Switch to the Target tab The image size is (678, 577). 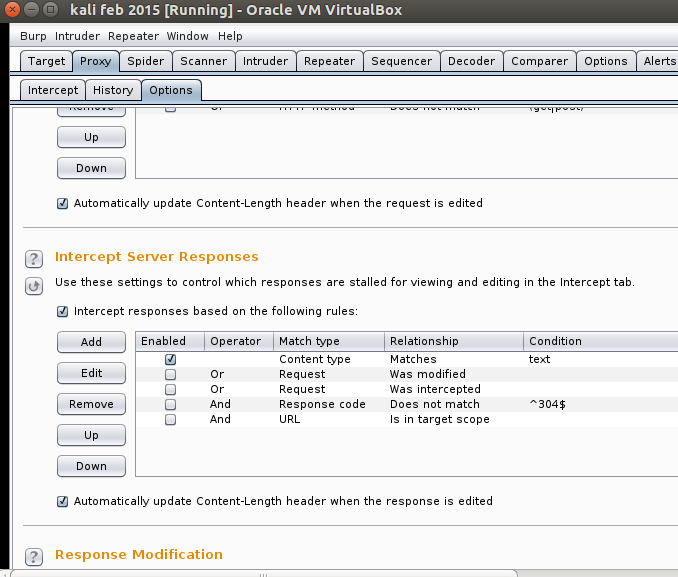click(46, 61)
